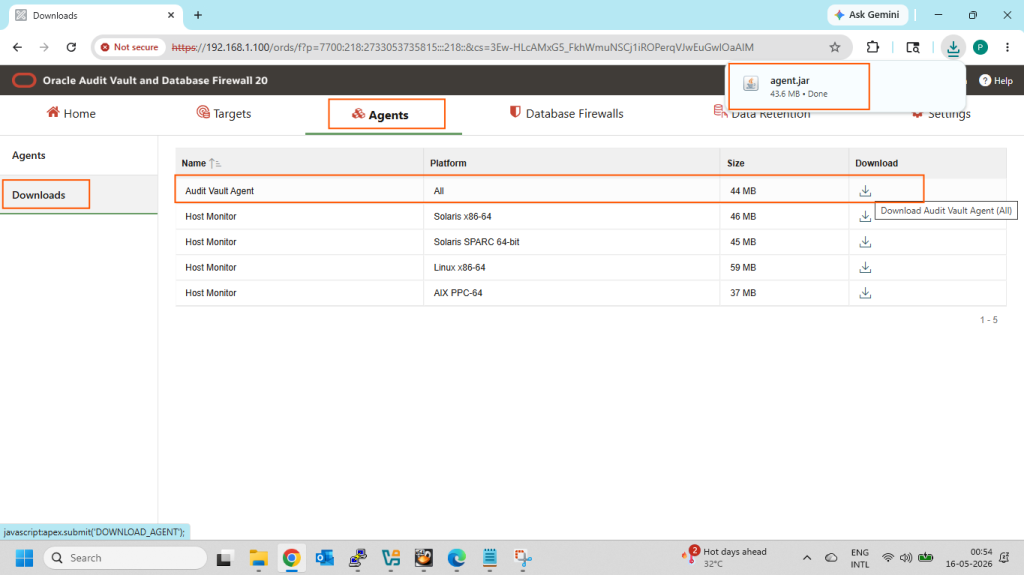This screenshot has width=1024, height=575.
Task: Go back to the previous page
Action: click(x=18, y=47)
